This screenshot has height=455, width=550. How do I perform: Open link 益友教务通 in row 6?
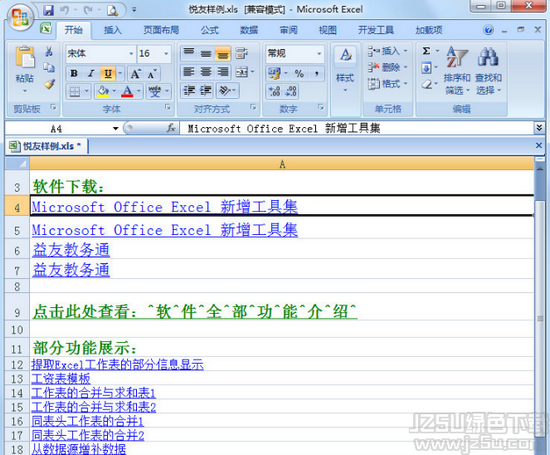coord(71,250)
